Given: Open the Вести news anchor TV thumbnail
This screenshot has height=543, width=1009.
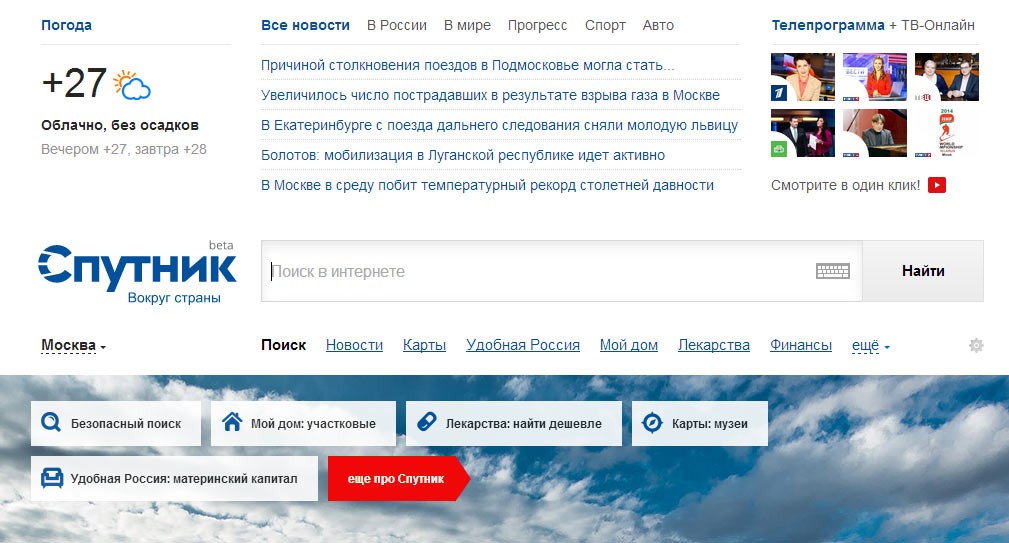Looking at the screenshot, I should pos(875,77).
